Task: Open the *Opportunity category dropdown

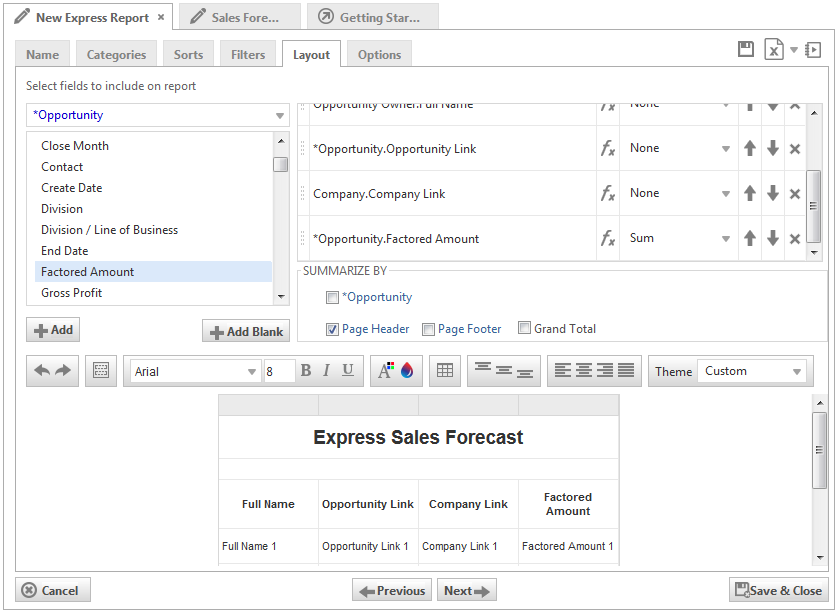Action: [x=158, y=115]
